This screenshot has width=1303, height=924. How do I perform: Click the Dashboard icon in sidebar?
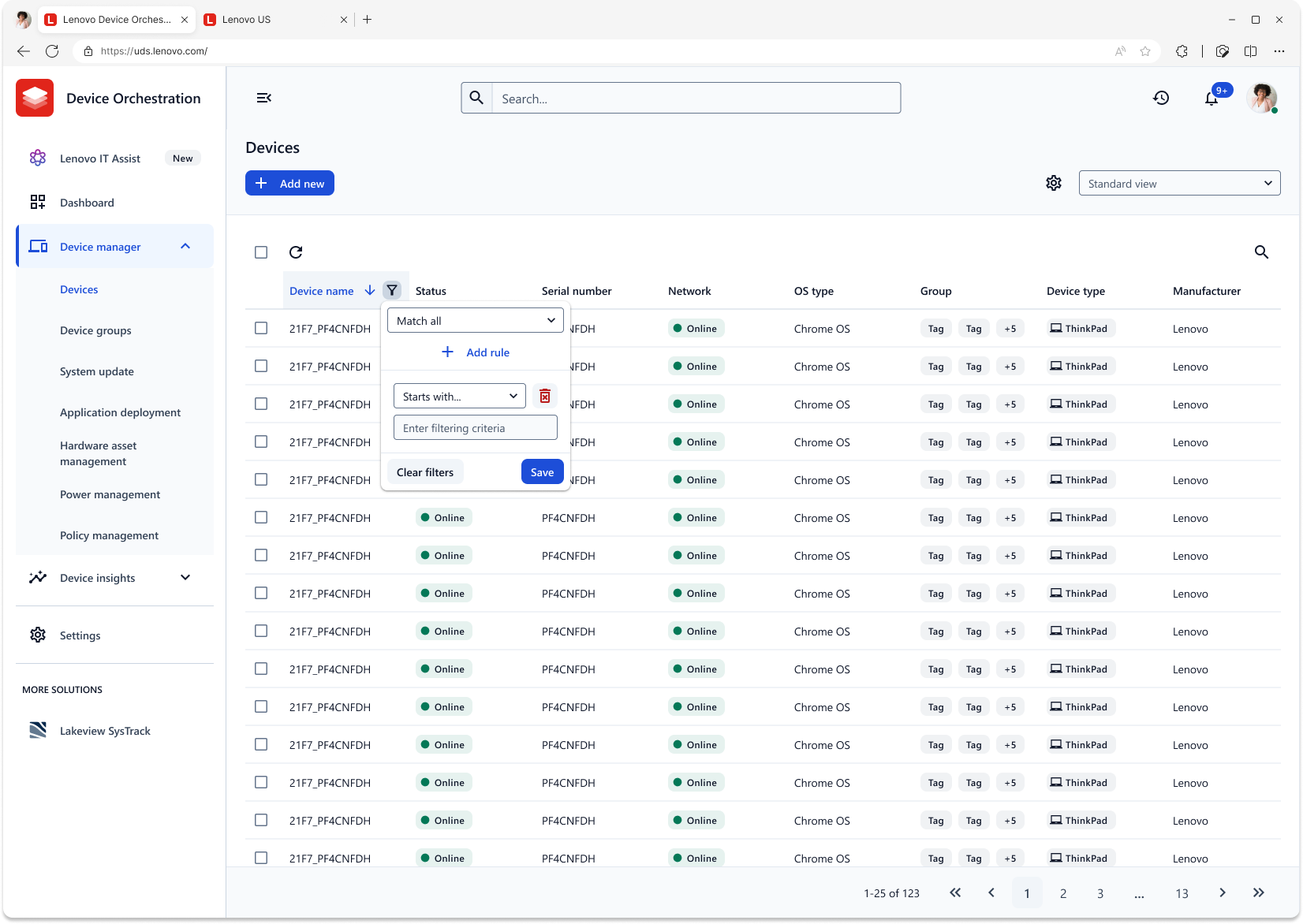38,202
